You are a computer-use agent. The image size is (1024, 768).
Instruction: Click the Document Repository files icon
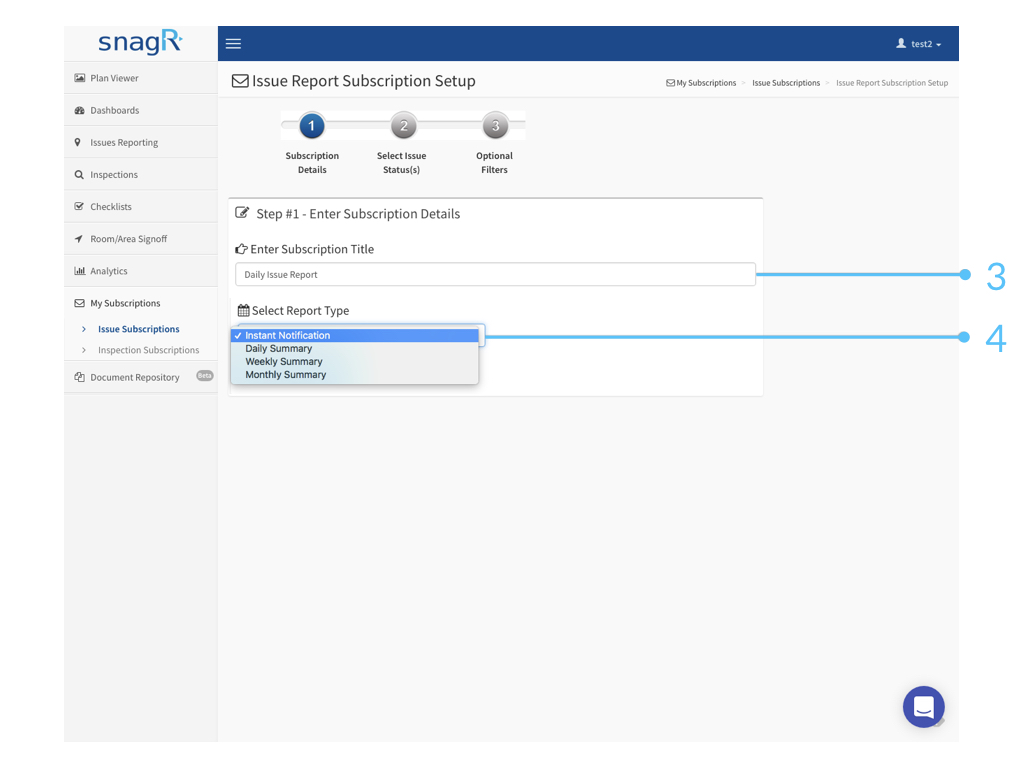tap(80, 377)
